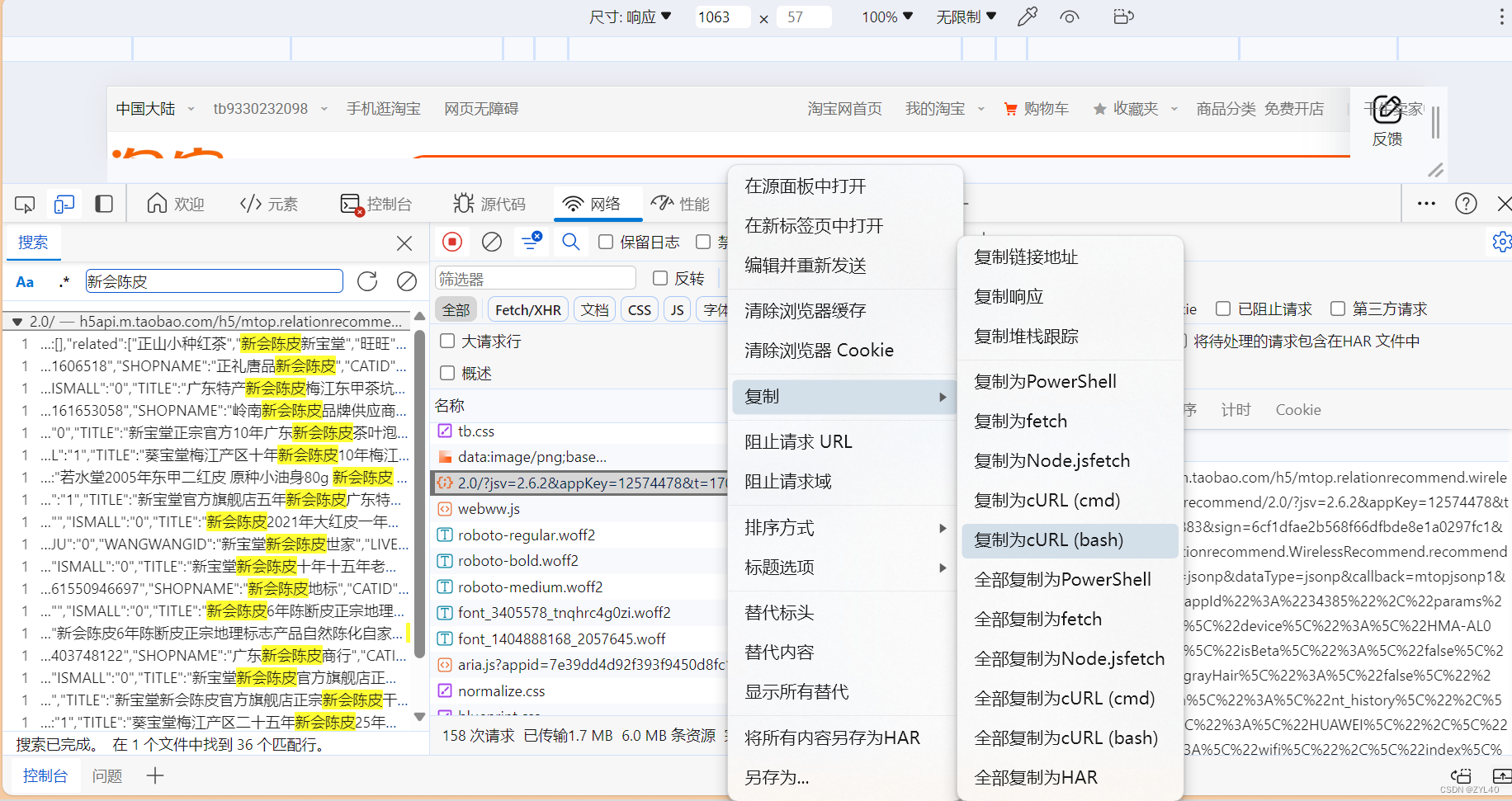Check the 大请求行 option

[447, 341]
